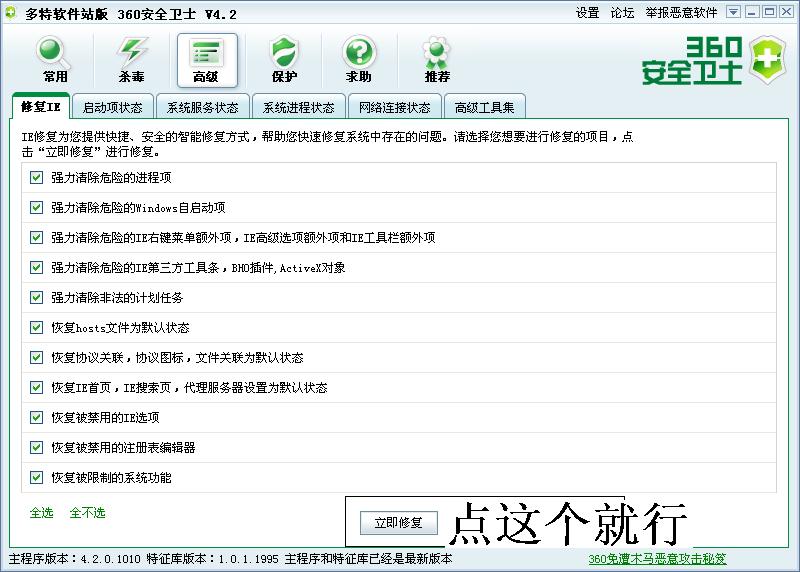Maximize the 360安全卫士 window
Image resolution: width=800 pixels, height=572 pixels.
[769, 12]
